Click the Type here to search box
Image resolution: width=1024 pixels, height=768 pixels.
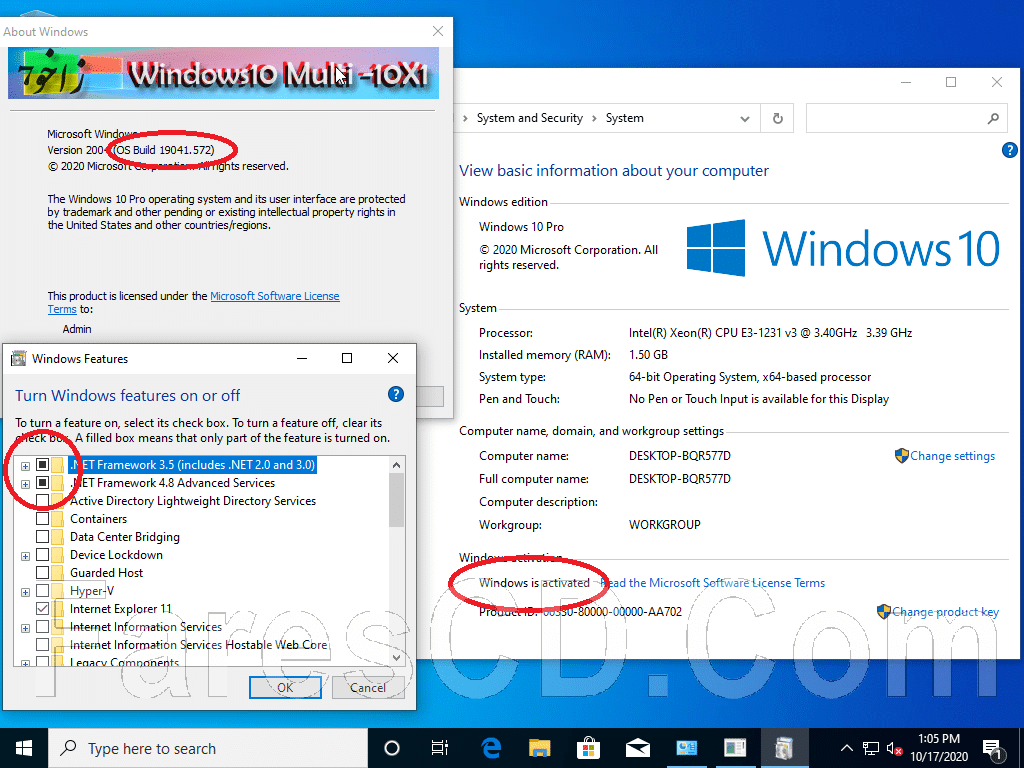tap(209, 748)
